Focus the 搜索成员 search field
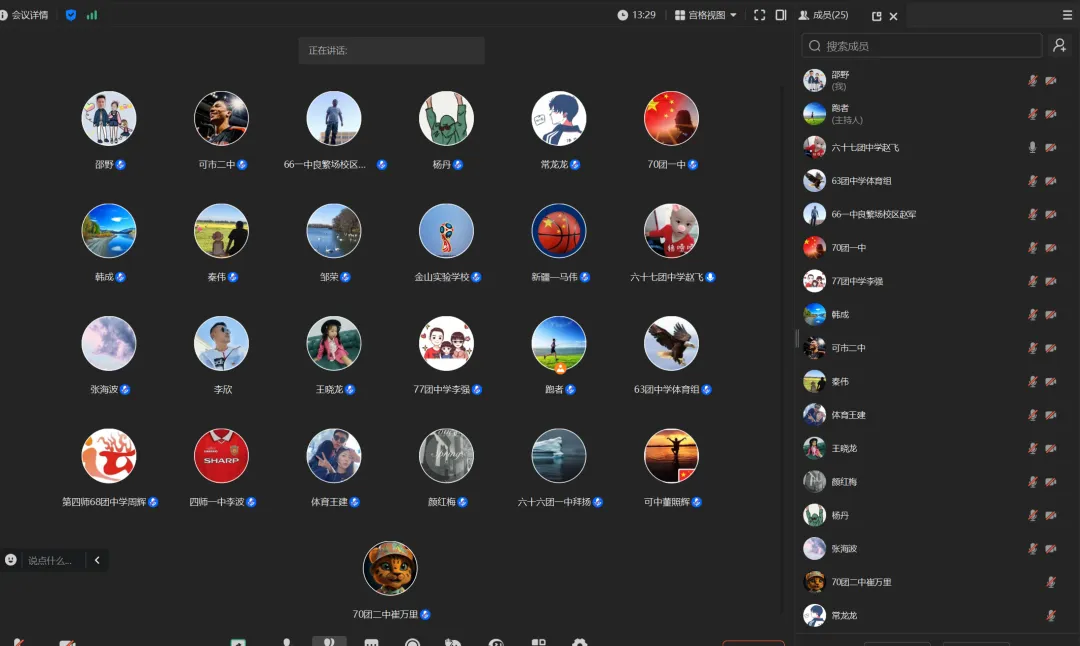 [922, 45]
